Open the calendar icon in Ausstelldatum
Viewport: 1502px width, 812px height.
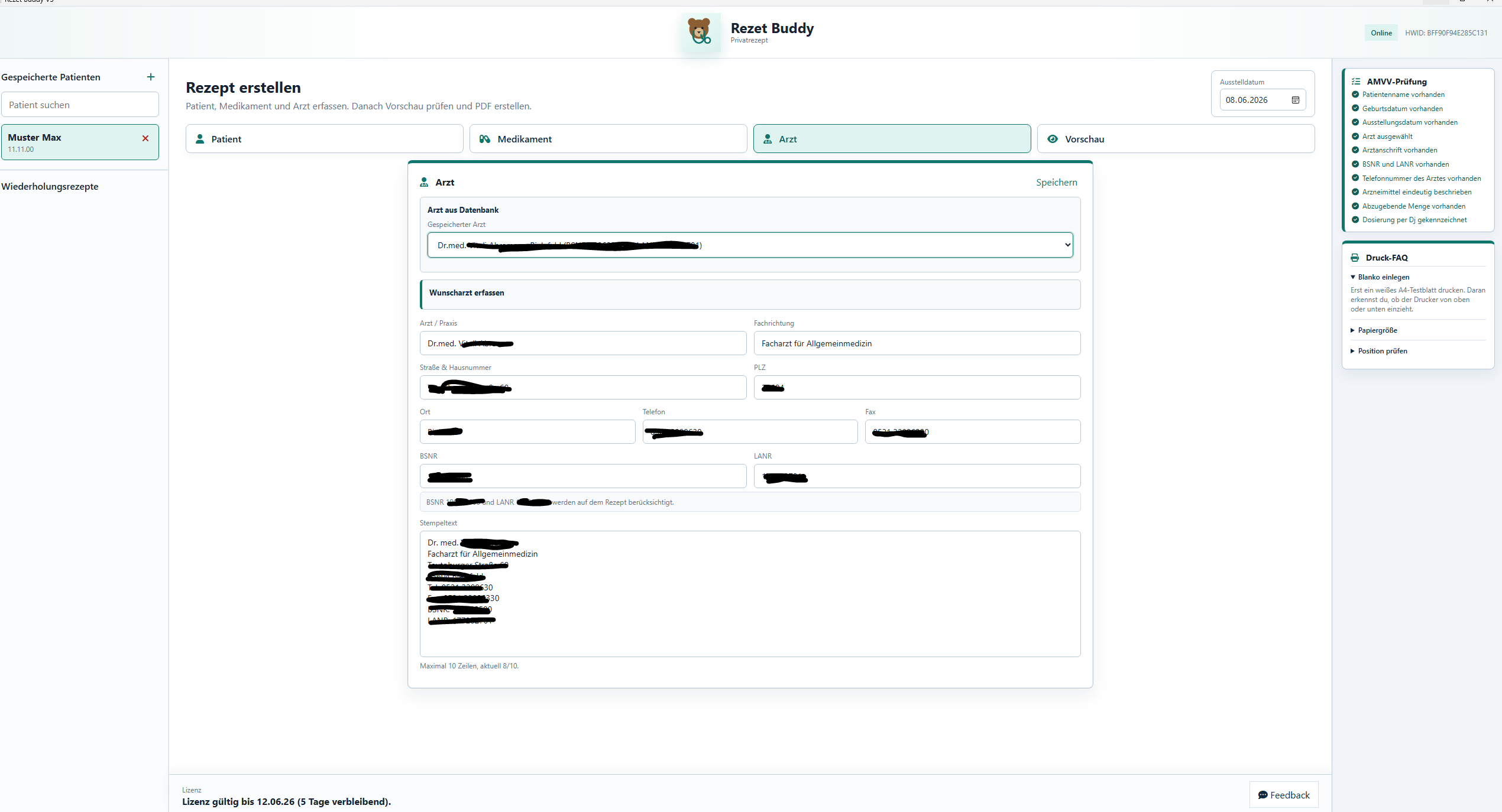tap(1295, 100)
